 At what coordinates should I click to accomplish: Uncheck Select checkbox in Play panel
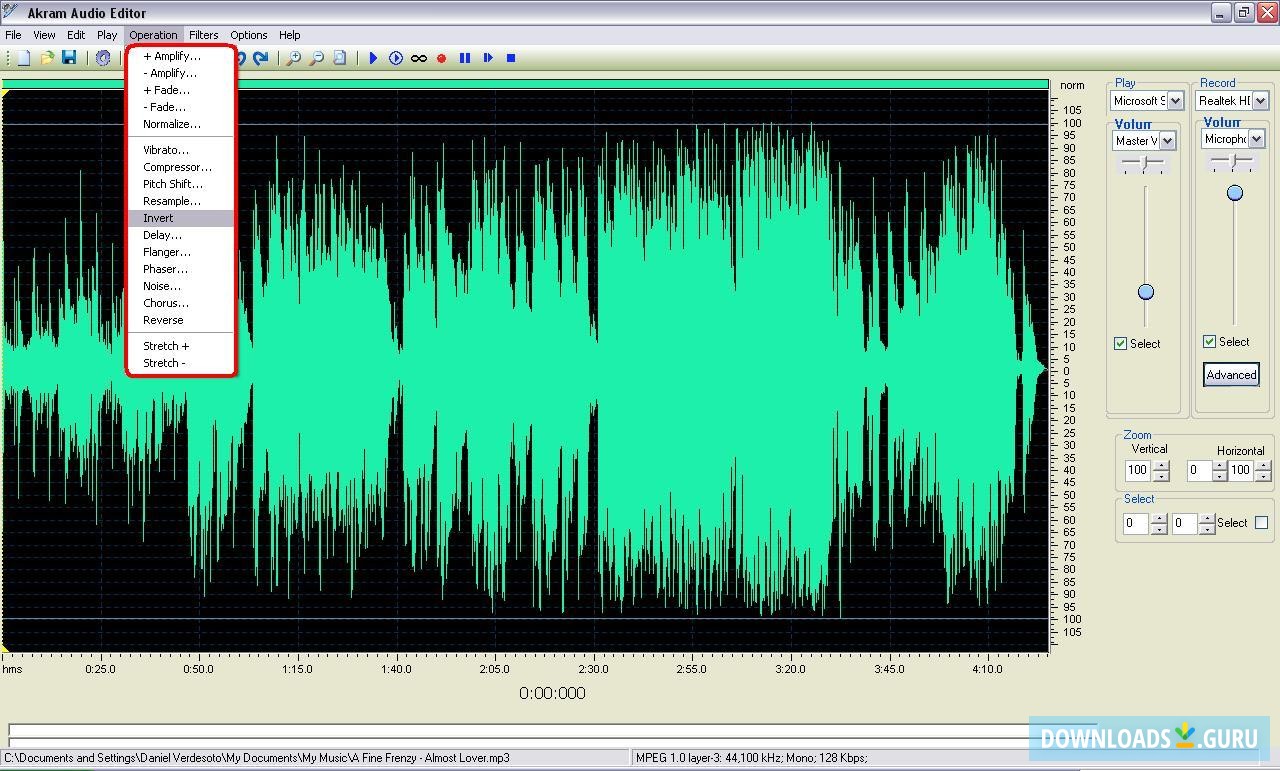[1121, 343]
